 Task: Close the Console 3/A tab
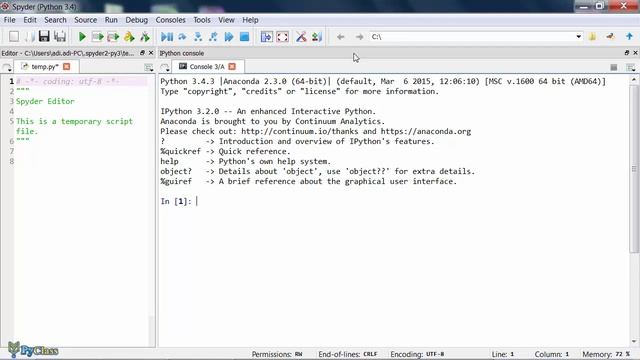coord(232,66)
